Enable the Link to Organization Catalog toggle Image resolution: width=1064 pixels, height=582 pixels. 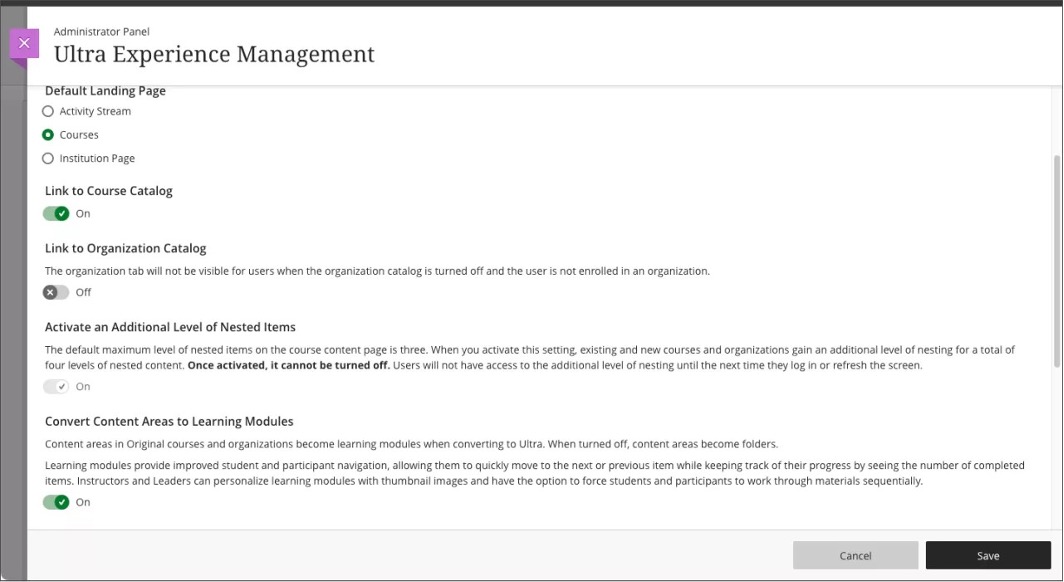pos(56,292)
